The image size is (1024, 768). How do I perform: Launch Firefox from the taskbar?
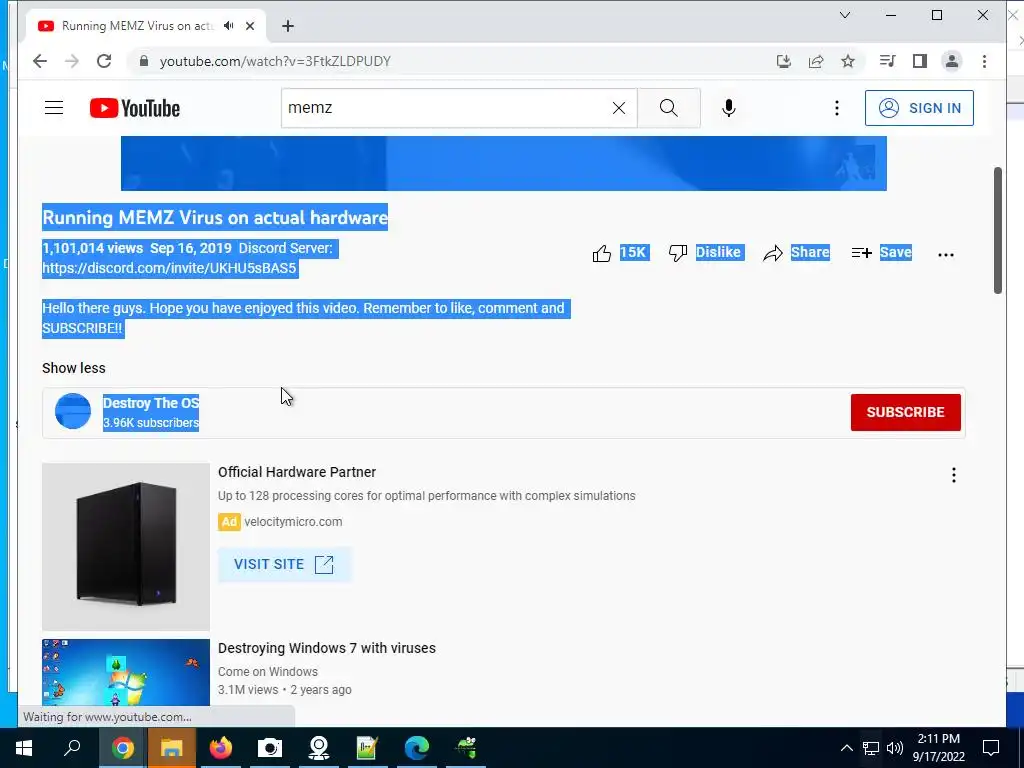[220, 748]
